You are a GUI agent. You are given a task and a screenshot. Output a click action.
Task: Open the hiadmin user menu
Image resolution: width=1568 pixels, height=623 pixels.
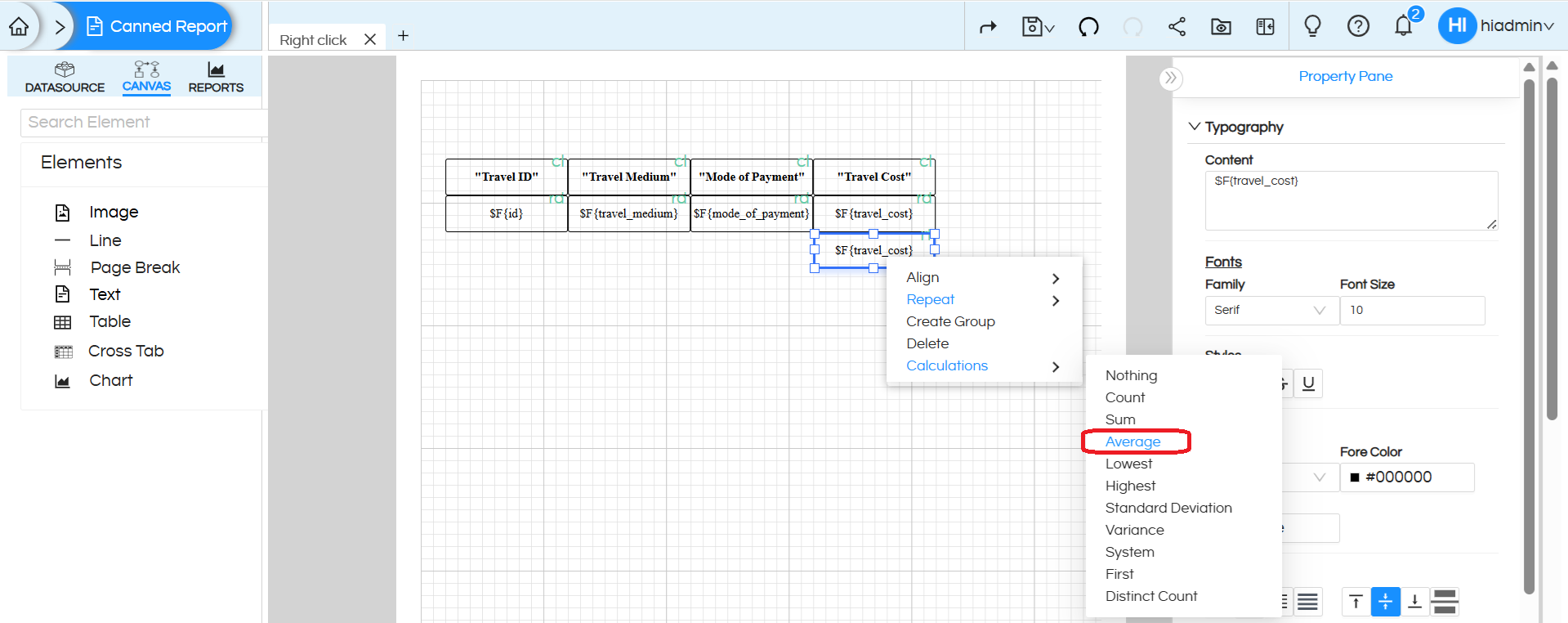[1497, 25]
